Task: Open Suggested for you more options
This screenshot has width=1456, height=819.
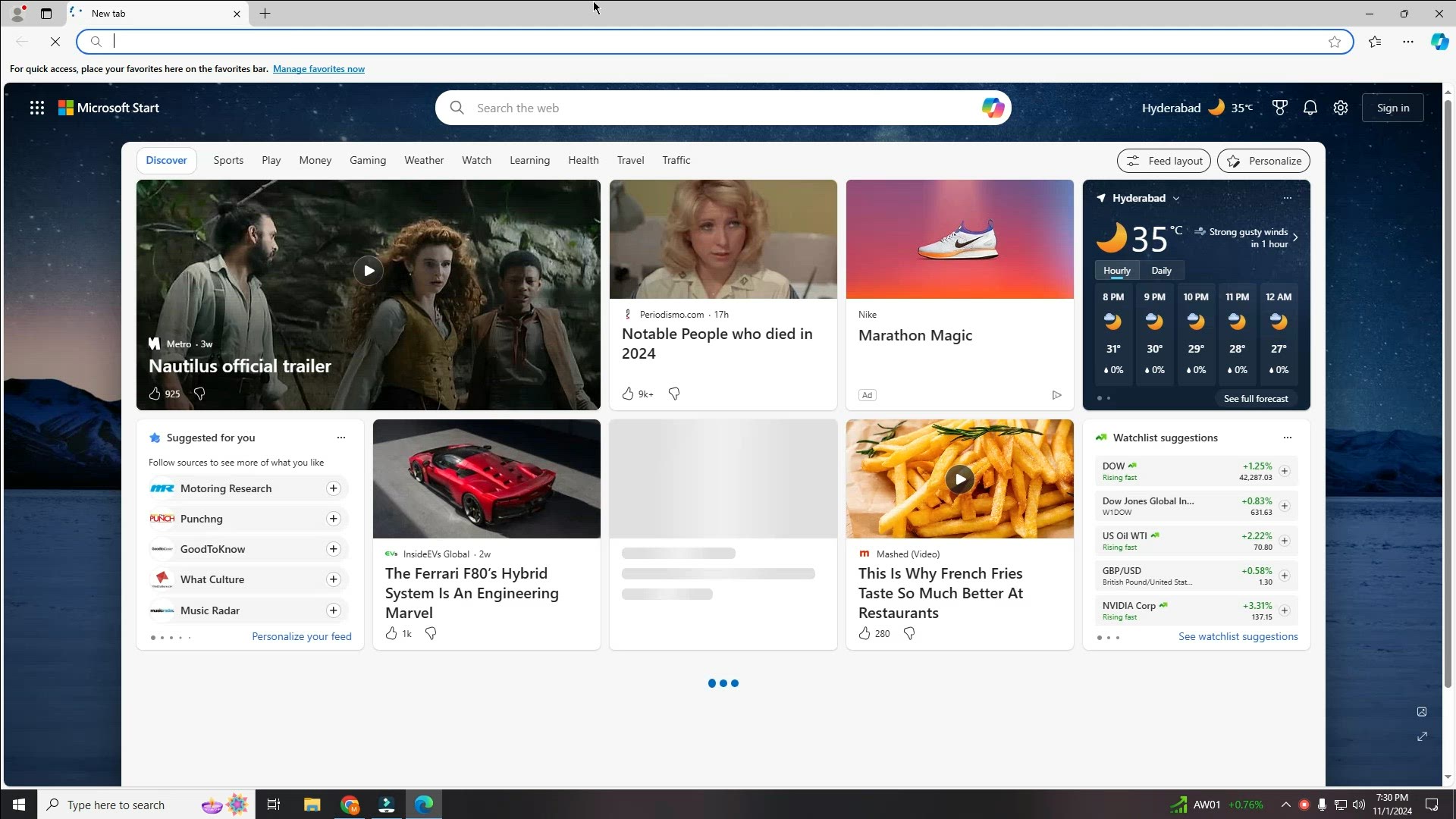Action: (340, 438)
